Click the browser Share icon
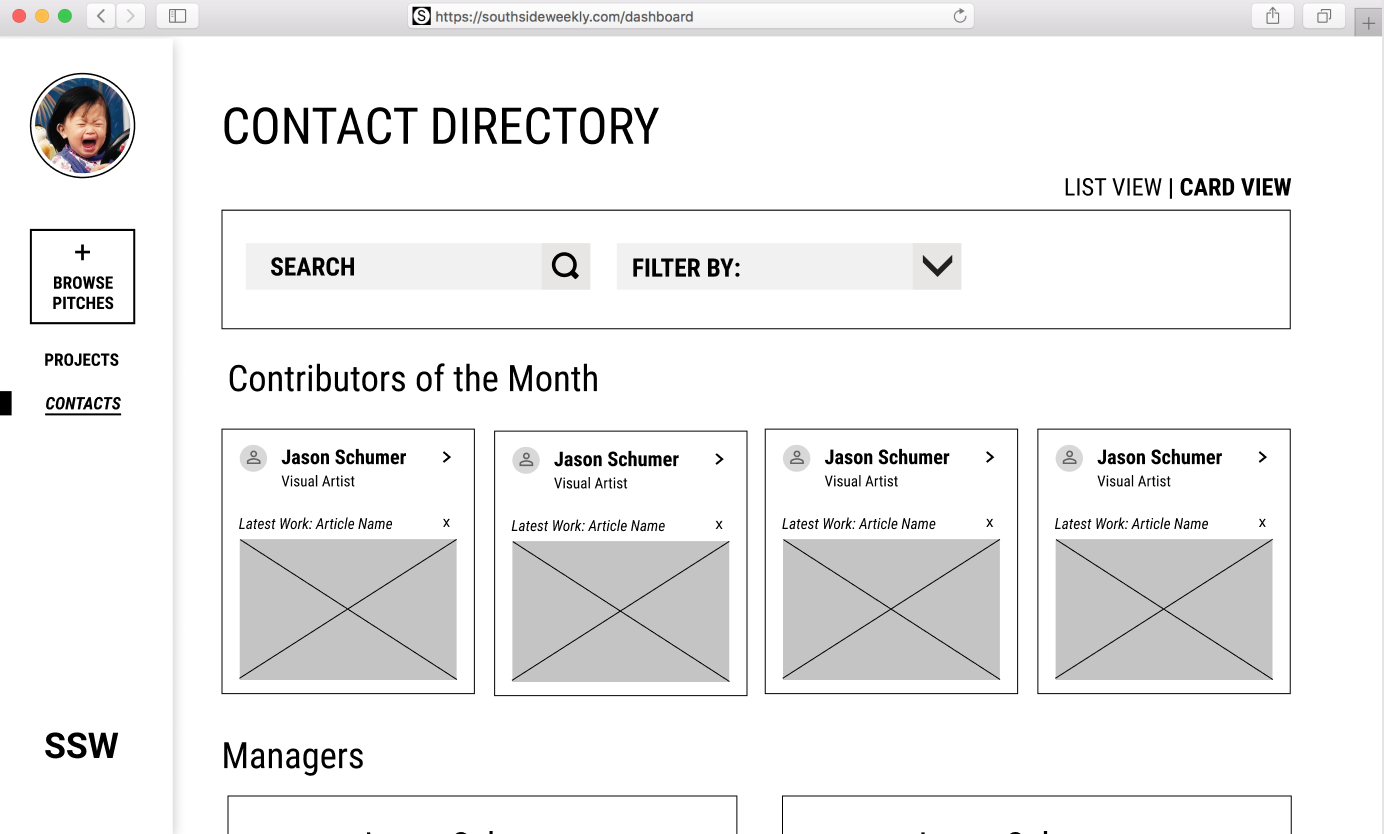The image size is (1384, 834). click(1273, 16)
